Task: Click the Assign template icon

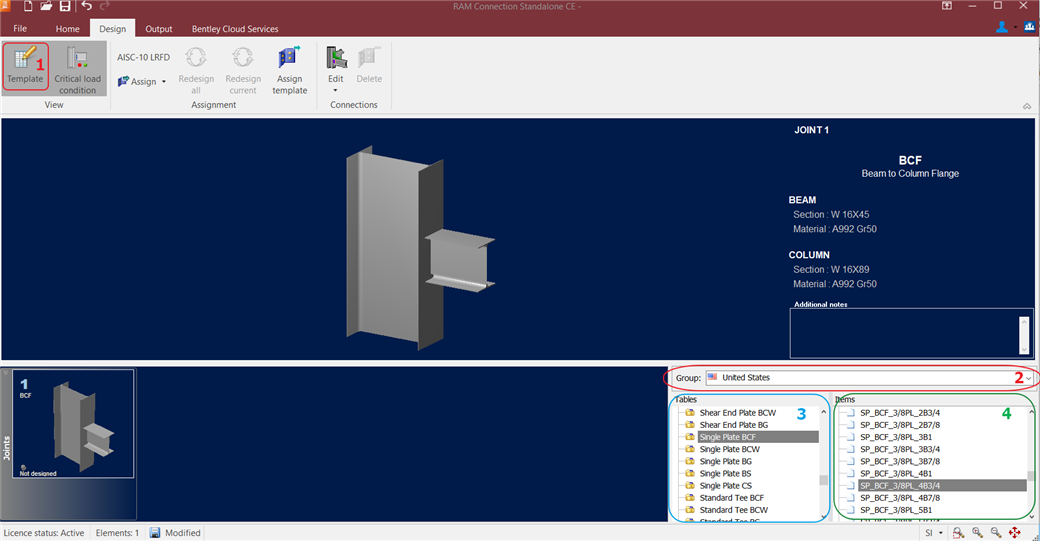Action: [x=289, y=69]
